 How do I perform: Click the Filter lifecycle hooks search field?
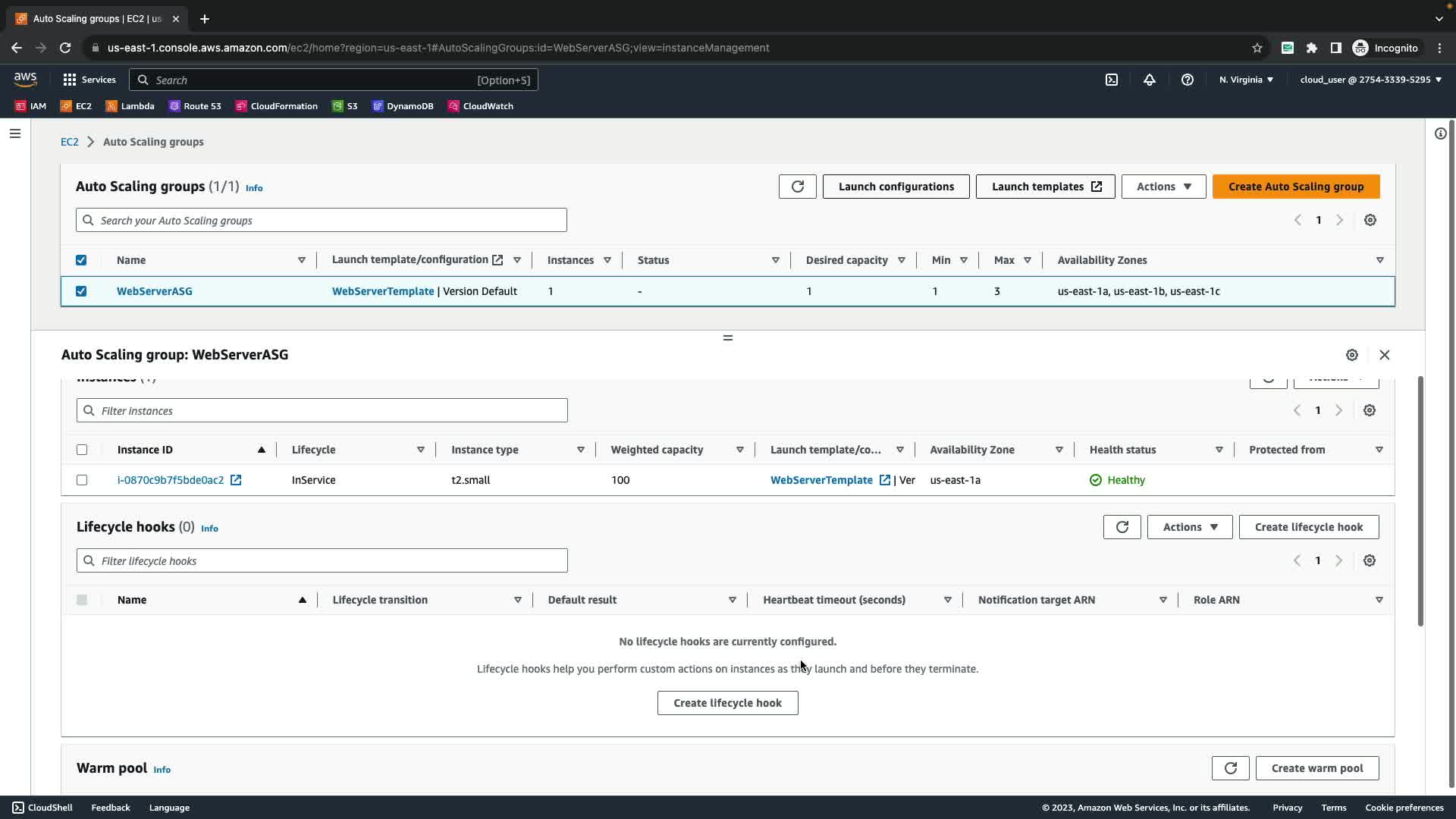(x=322, y=561)
